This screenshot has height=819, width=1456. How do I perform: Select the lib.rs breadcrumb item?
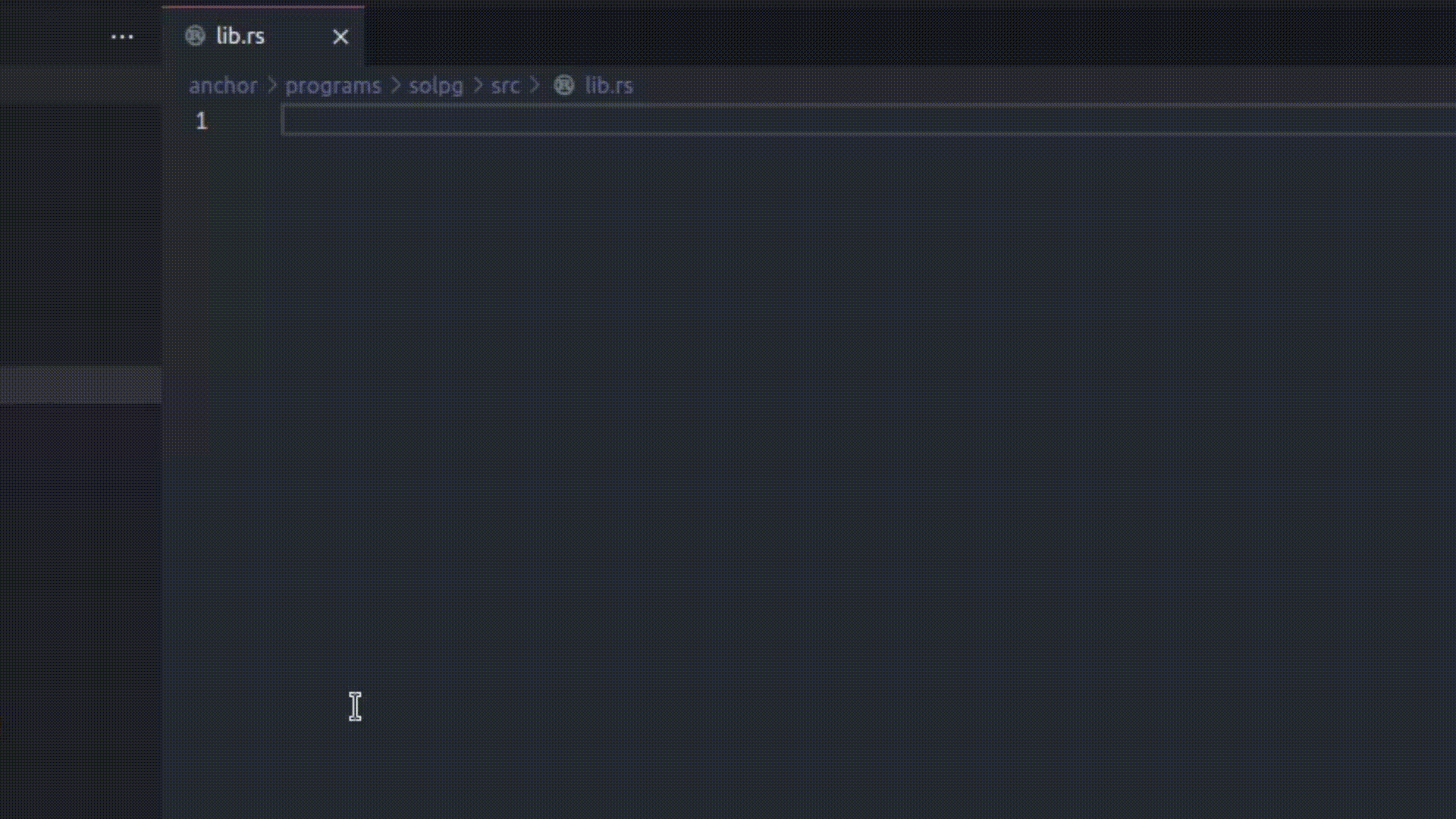[609, 86]
